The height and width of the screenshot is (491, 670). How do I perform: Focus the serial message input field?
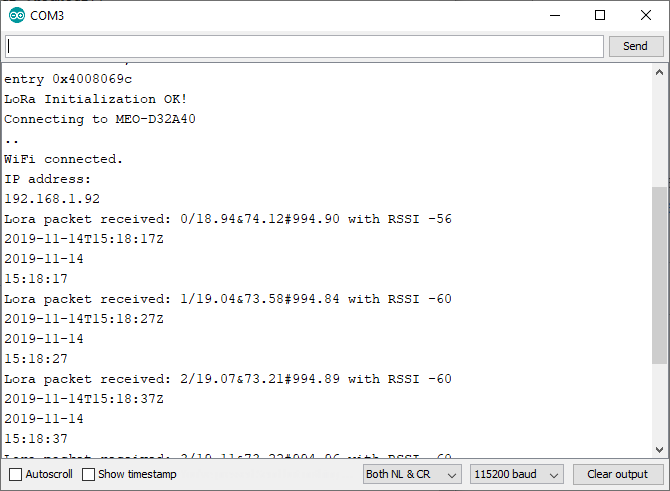coord(305,46)
